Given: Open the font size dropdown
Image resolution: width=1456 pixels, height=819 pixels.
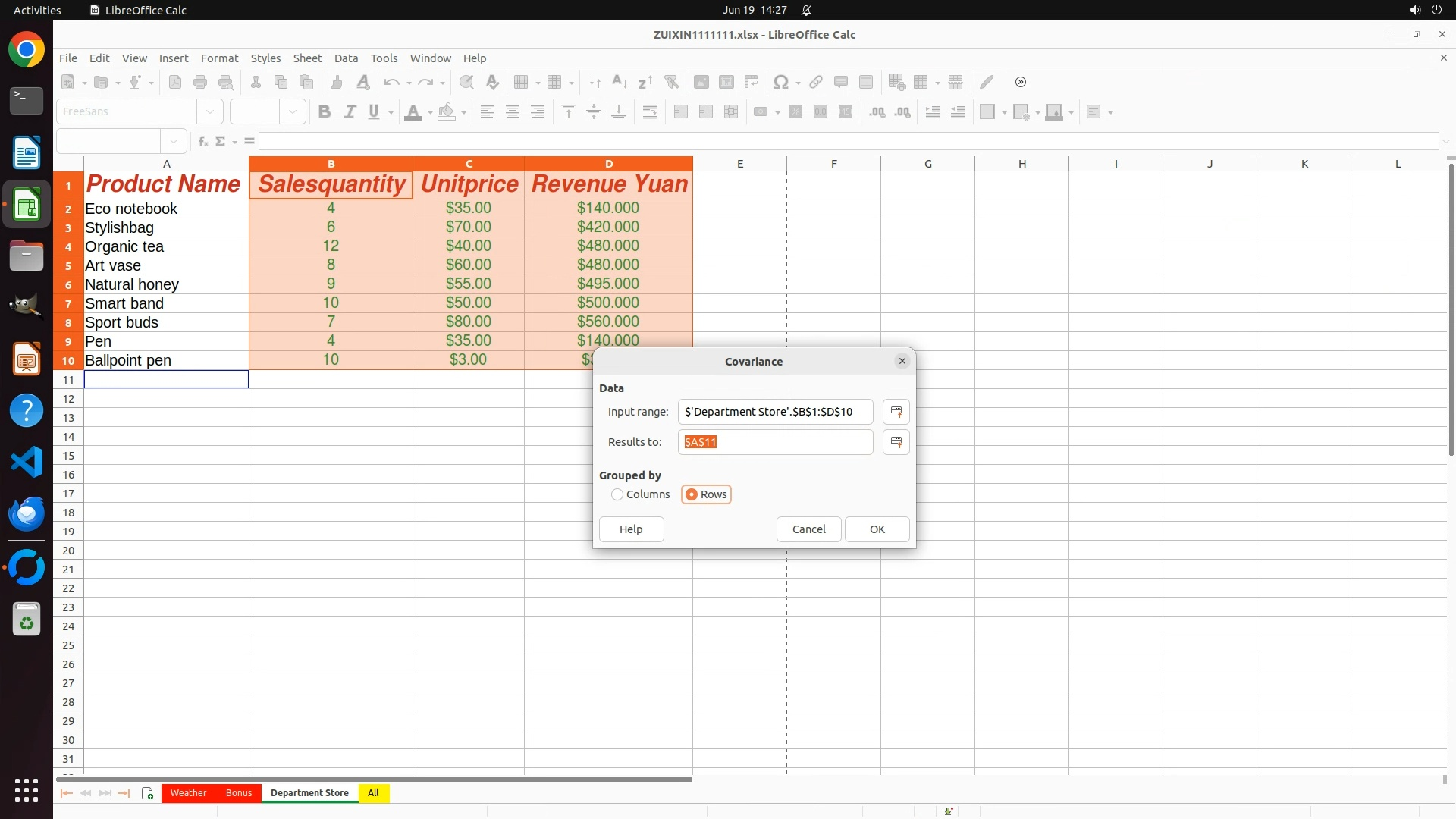Looking at the screenshot, I should tap(292, 112).
